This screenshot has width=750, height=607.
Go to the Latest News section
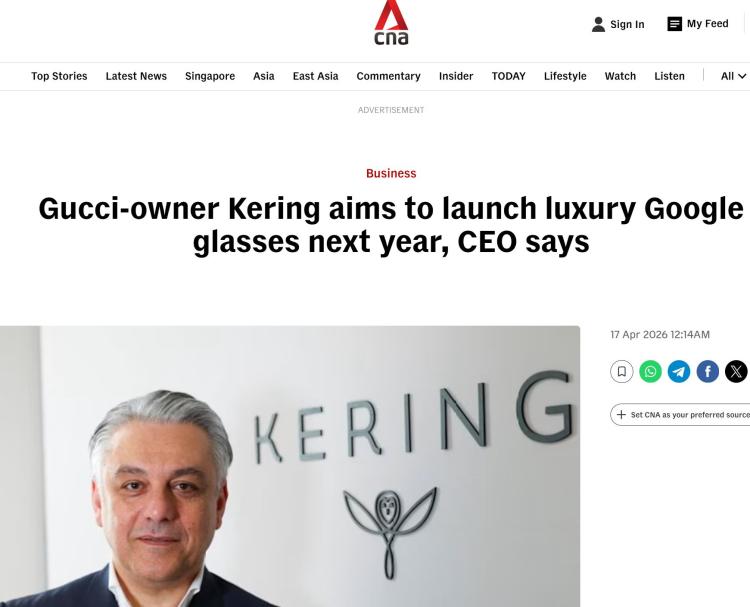[x=136, y=76]
